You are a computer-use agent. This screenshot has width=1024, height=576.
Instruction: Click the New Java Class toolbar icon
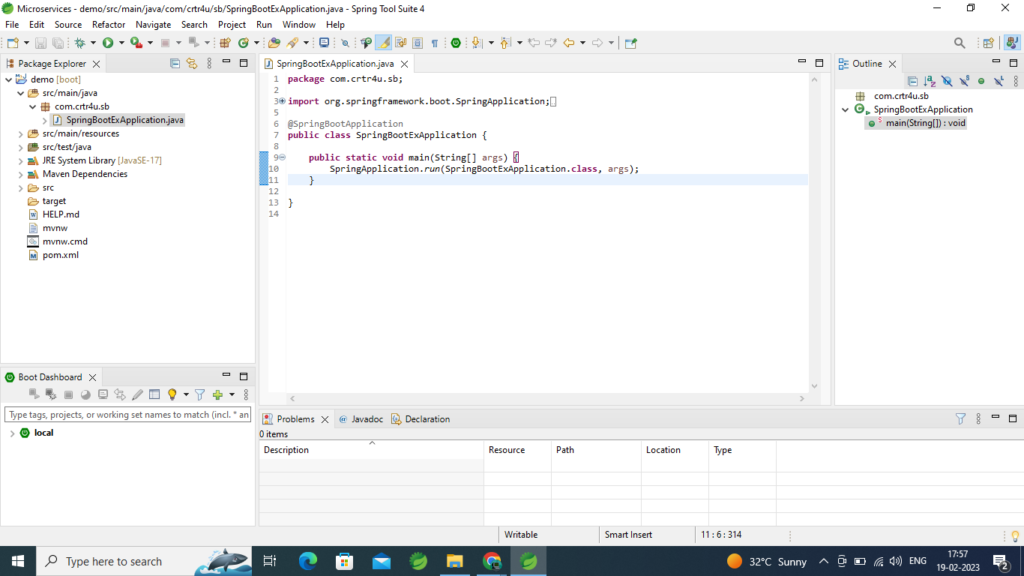(x=244, y=43)
